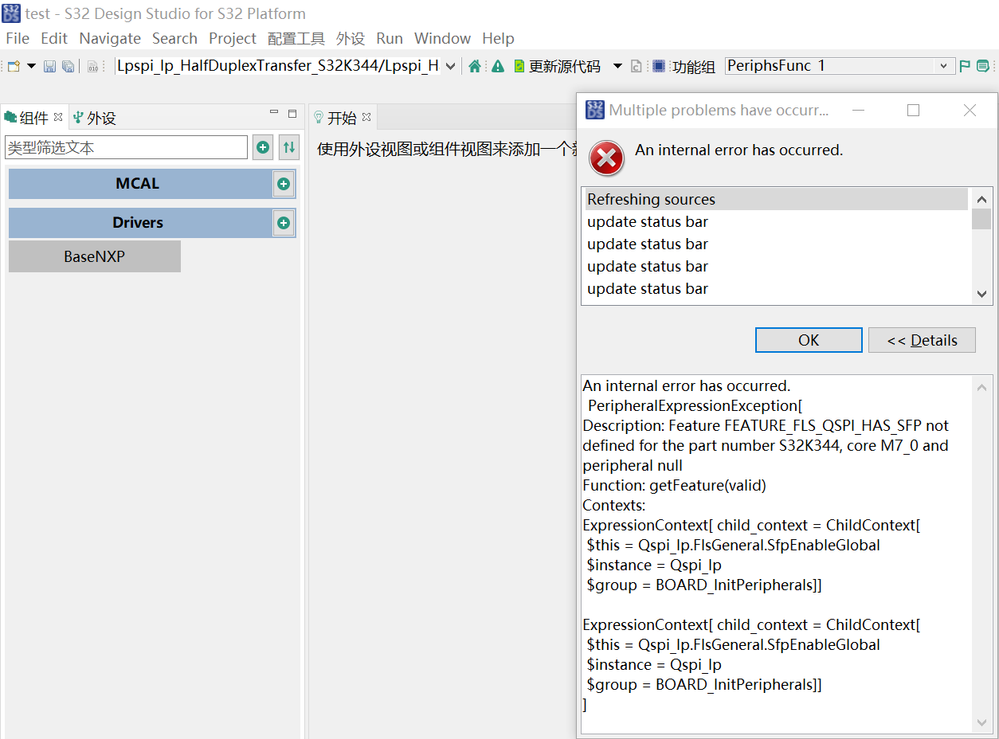Collapse the << Details section

(x=922, y=340)
